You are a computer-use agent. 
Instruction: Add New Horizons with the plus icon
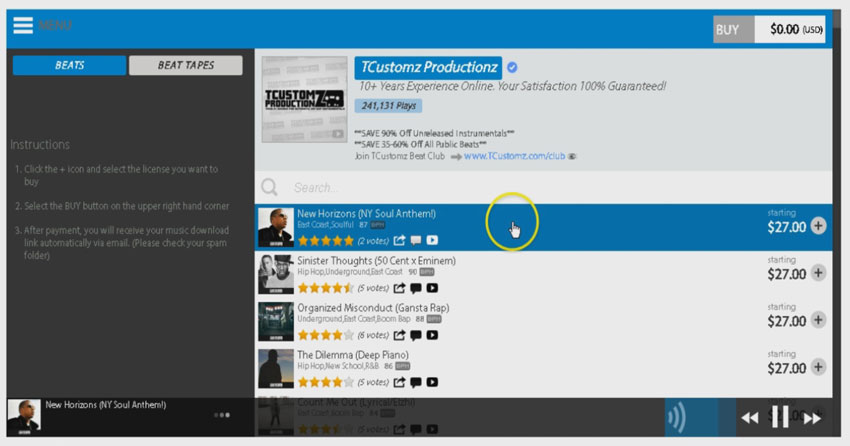[819, 225]
